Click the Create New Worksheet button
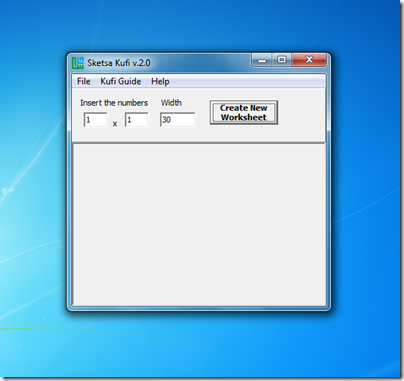This screenshot has height=381, width=404. (x=244, y=113)
